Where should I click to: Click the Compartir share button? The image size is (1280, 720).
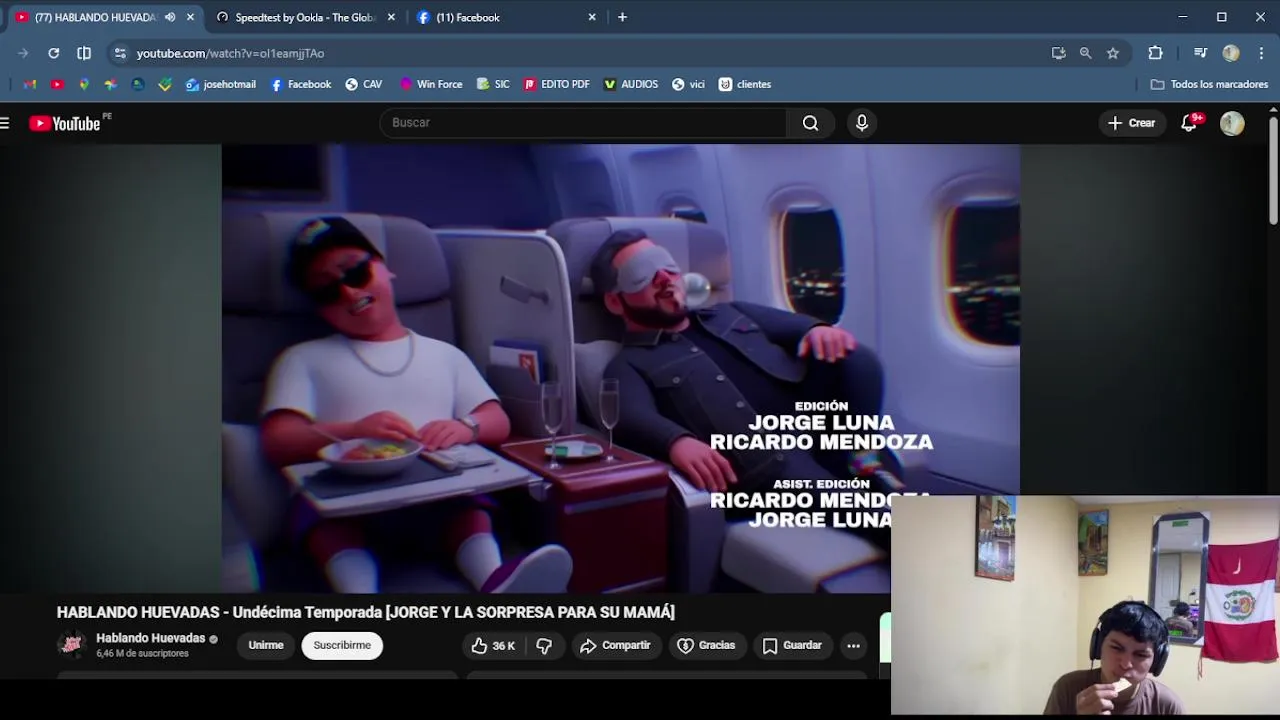(615, 646)
